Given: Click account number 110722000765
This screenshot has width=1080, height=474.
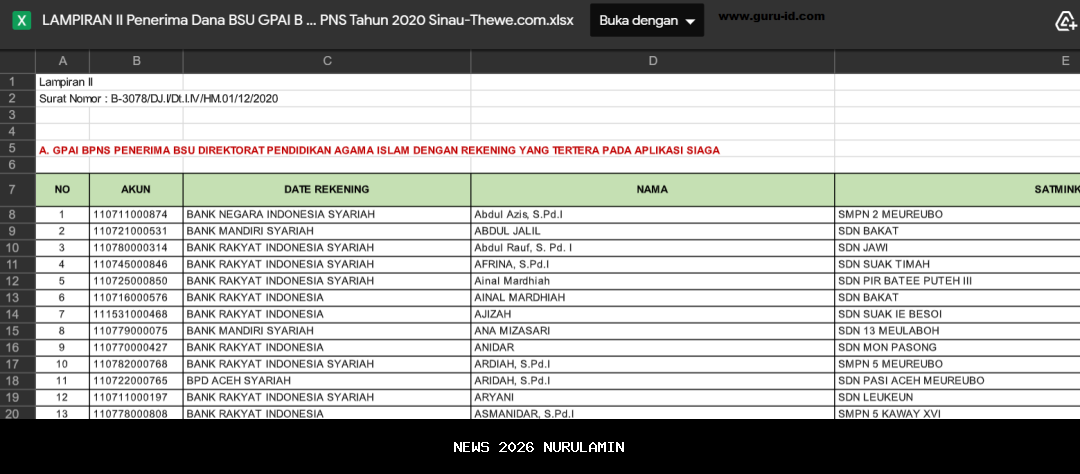Looking at the screenshot, I should click(136, 380).
